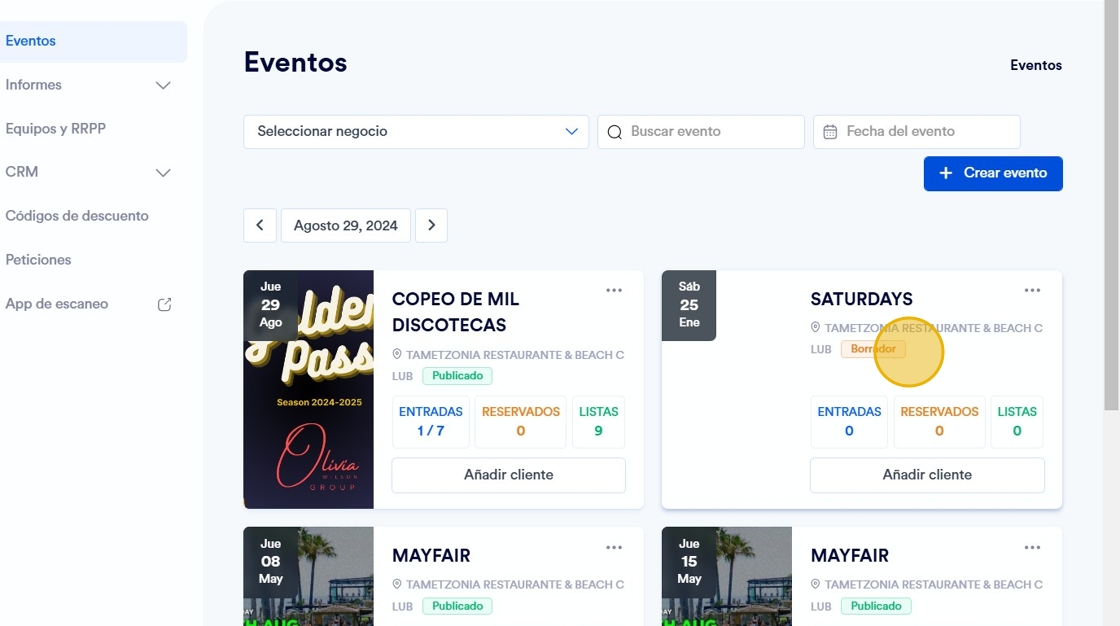Click RESERVADOS 0 on SATURDAYS event
This screenshot has width=1120, height=626.
click(x=939, y=422)
